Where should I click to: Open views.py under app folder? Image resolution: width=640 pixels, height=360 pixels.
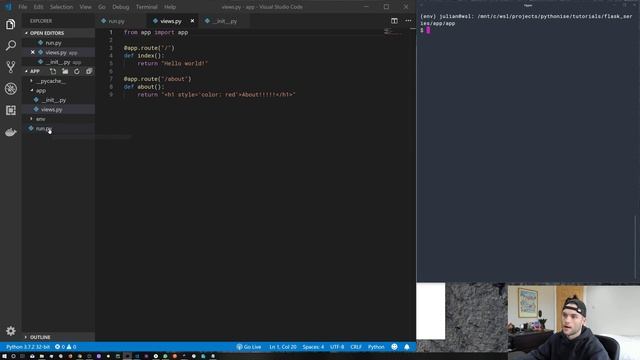pos(58,109)
